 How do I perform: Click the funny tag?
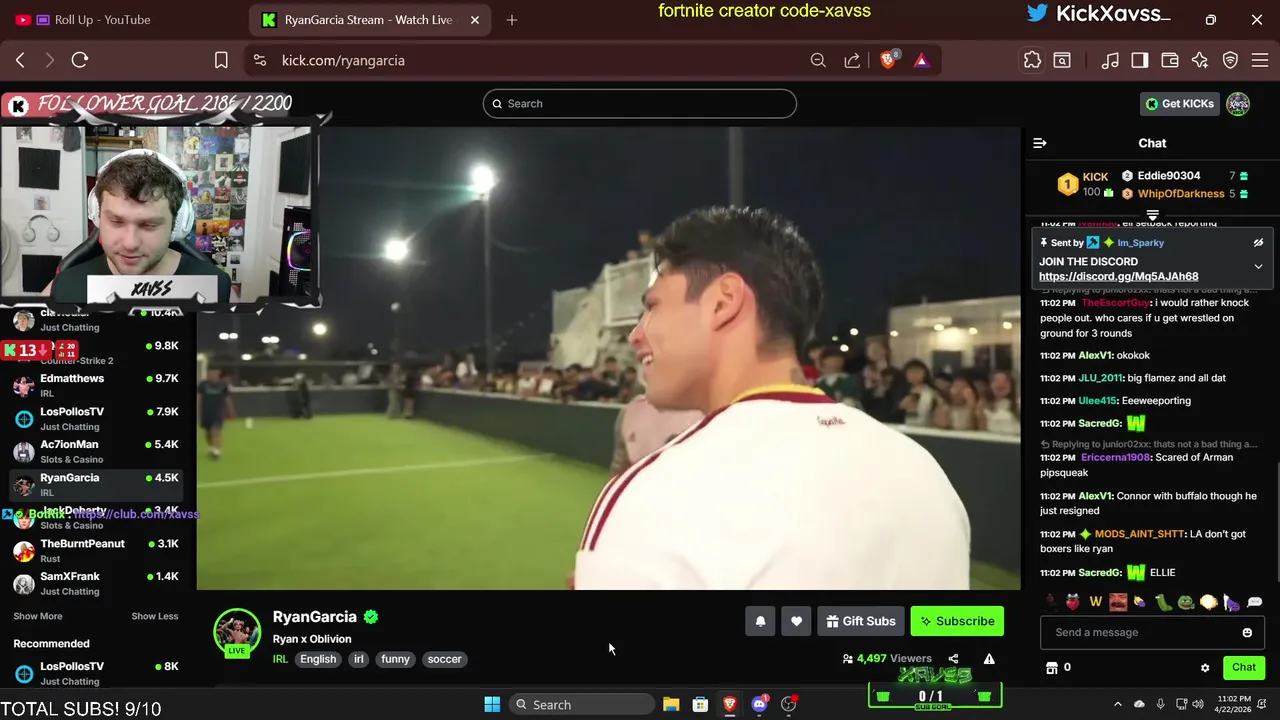tap(395, 659)
